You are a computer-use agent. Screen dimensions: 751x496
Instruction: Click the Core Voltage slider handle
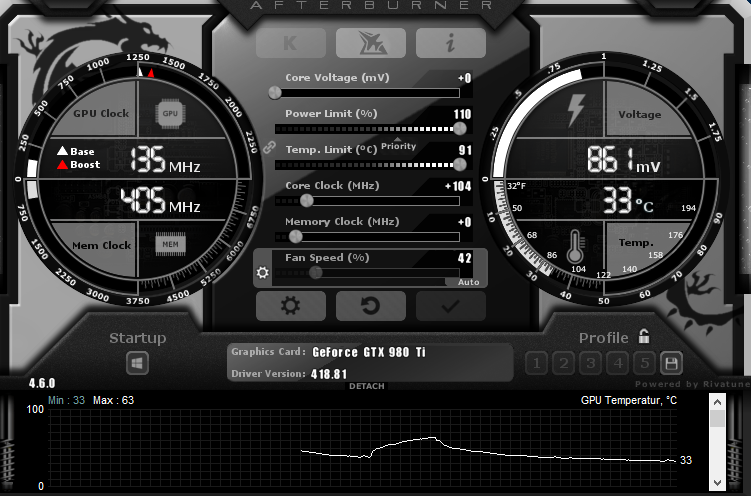pos(275,93)
